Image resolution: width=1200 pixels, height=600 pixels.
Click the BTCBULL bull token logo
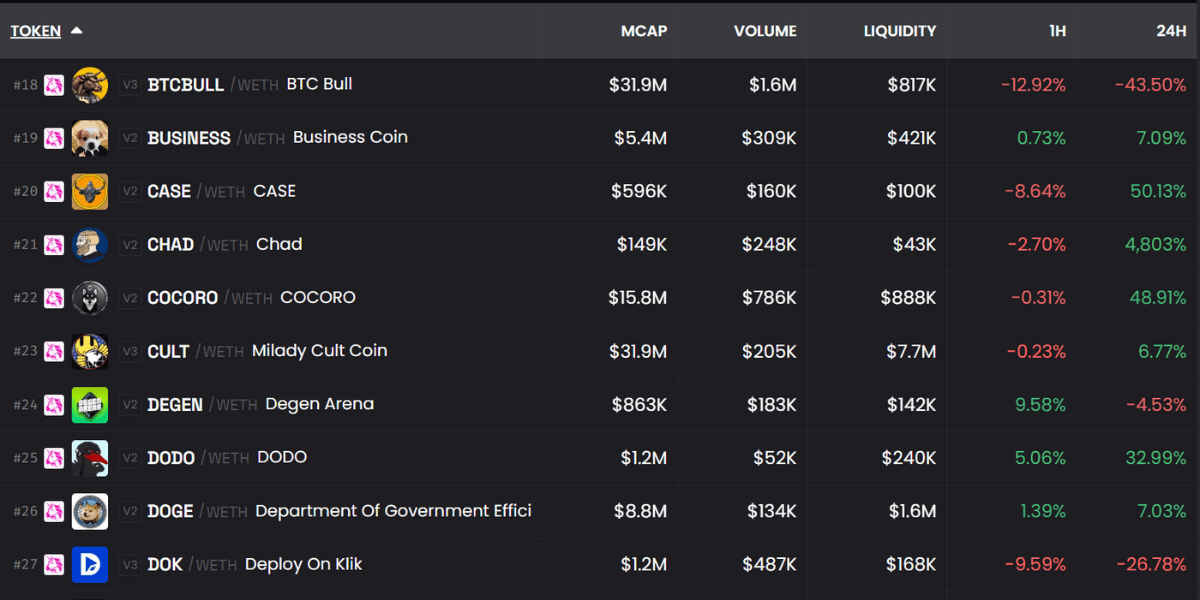(x=90, y=85)
